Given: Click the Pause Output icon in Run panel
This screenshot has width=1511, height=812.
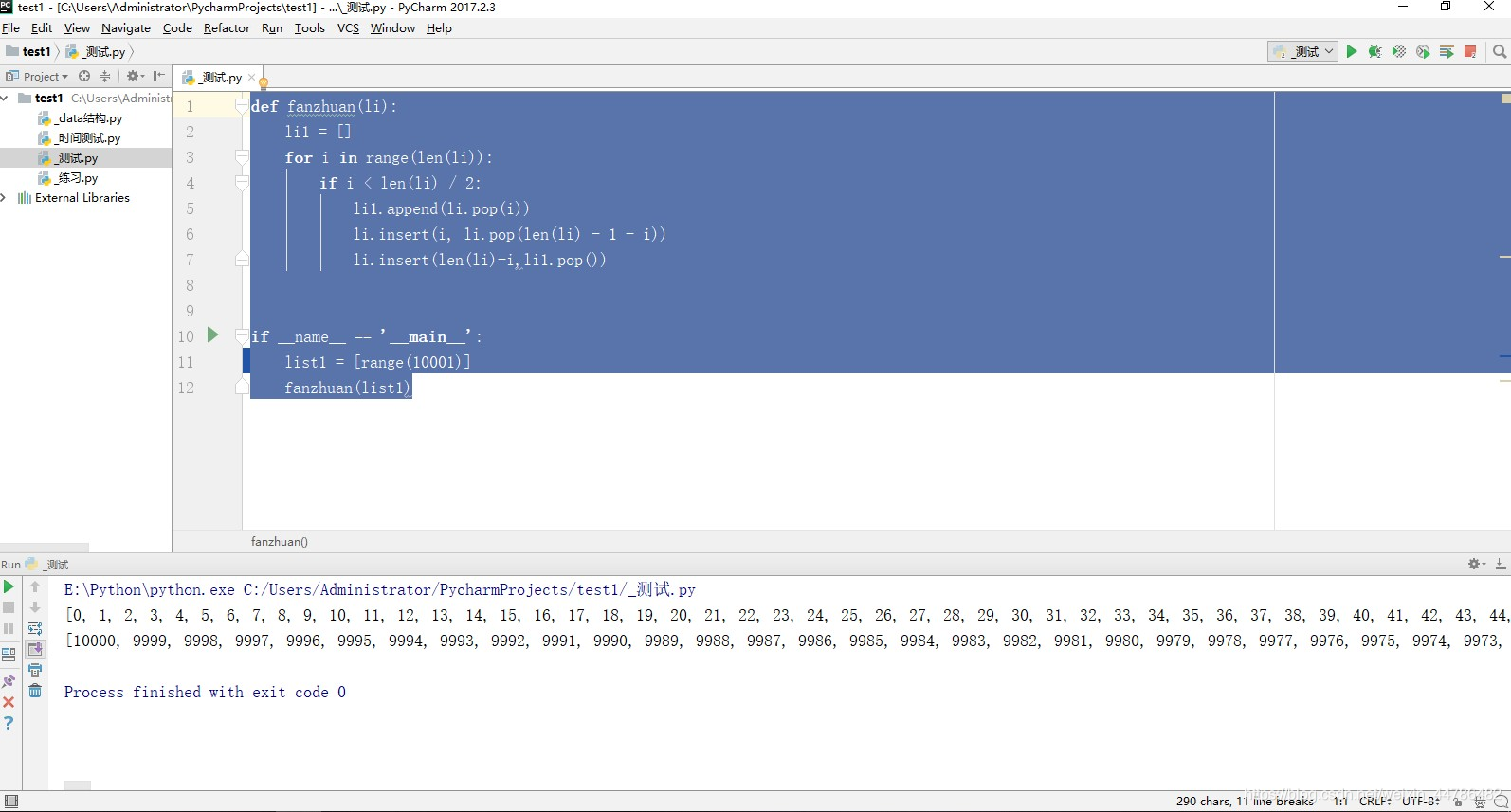Looking at the screenshot, I should [x=9, y=628].
